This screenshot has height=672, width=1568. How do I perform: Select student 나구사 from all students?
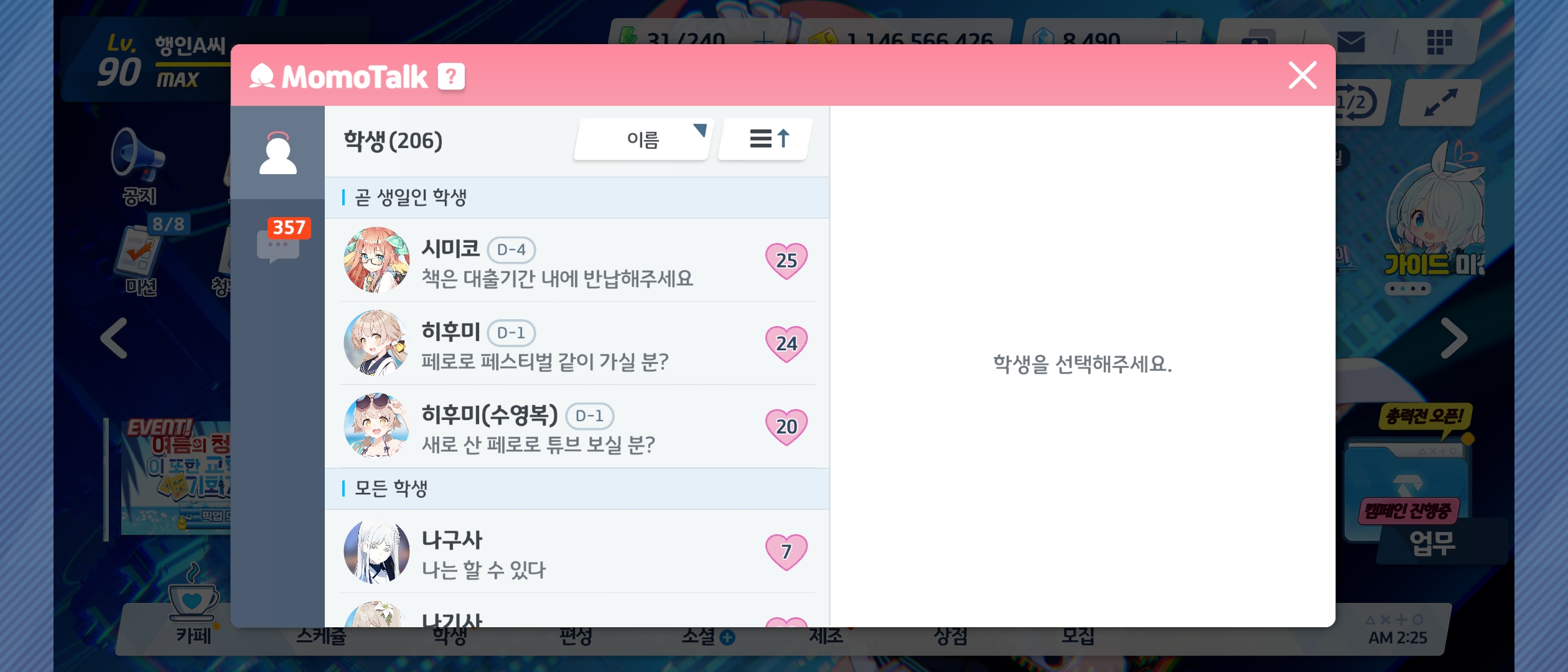point(577,551)
